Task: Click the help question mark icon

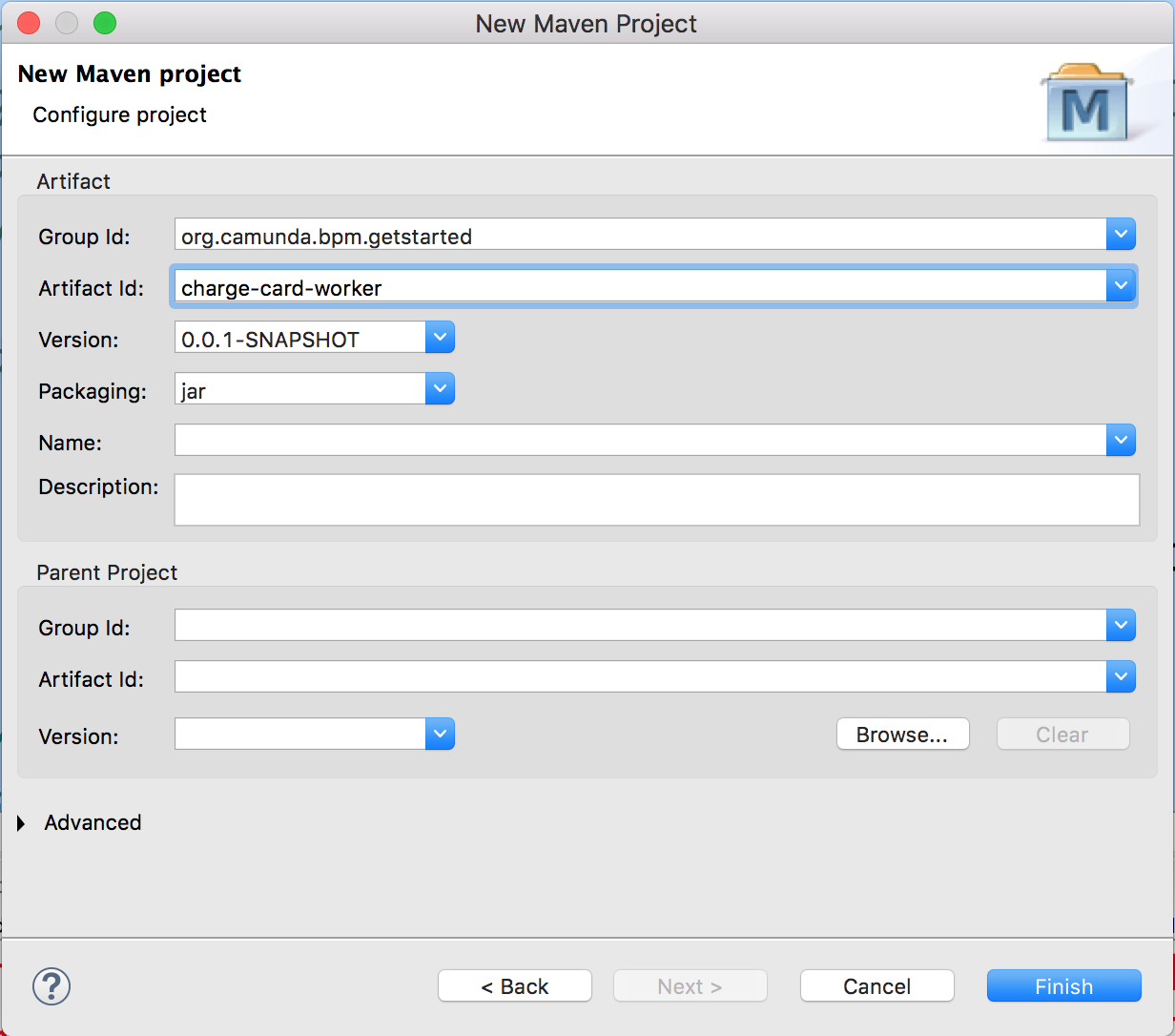Action: (x=52, y=985)
